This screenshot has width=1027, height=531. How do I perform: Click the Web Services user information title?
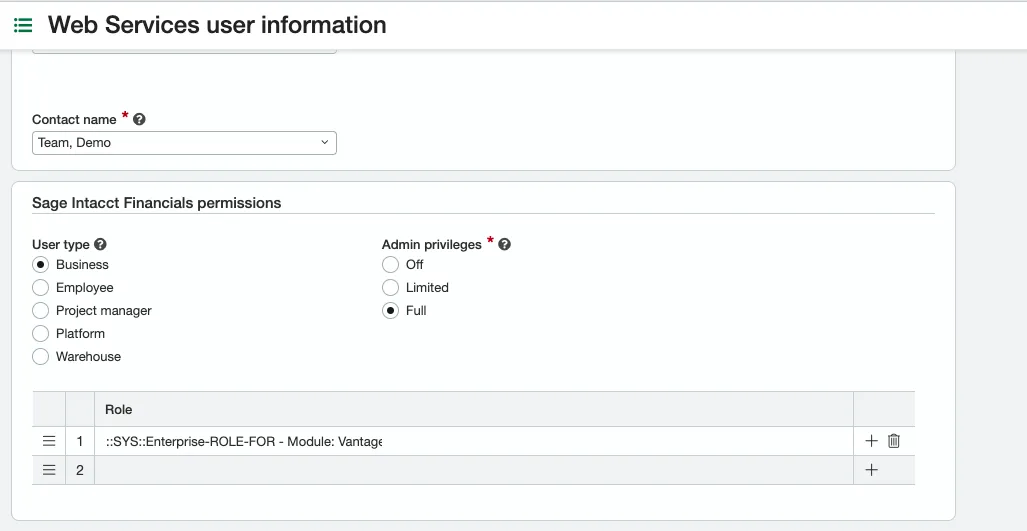[217, 25]
